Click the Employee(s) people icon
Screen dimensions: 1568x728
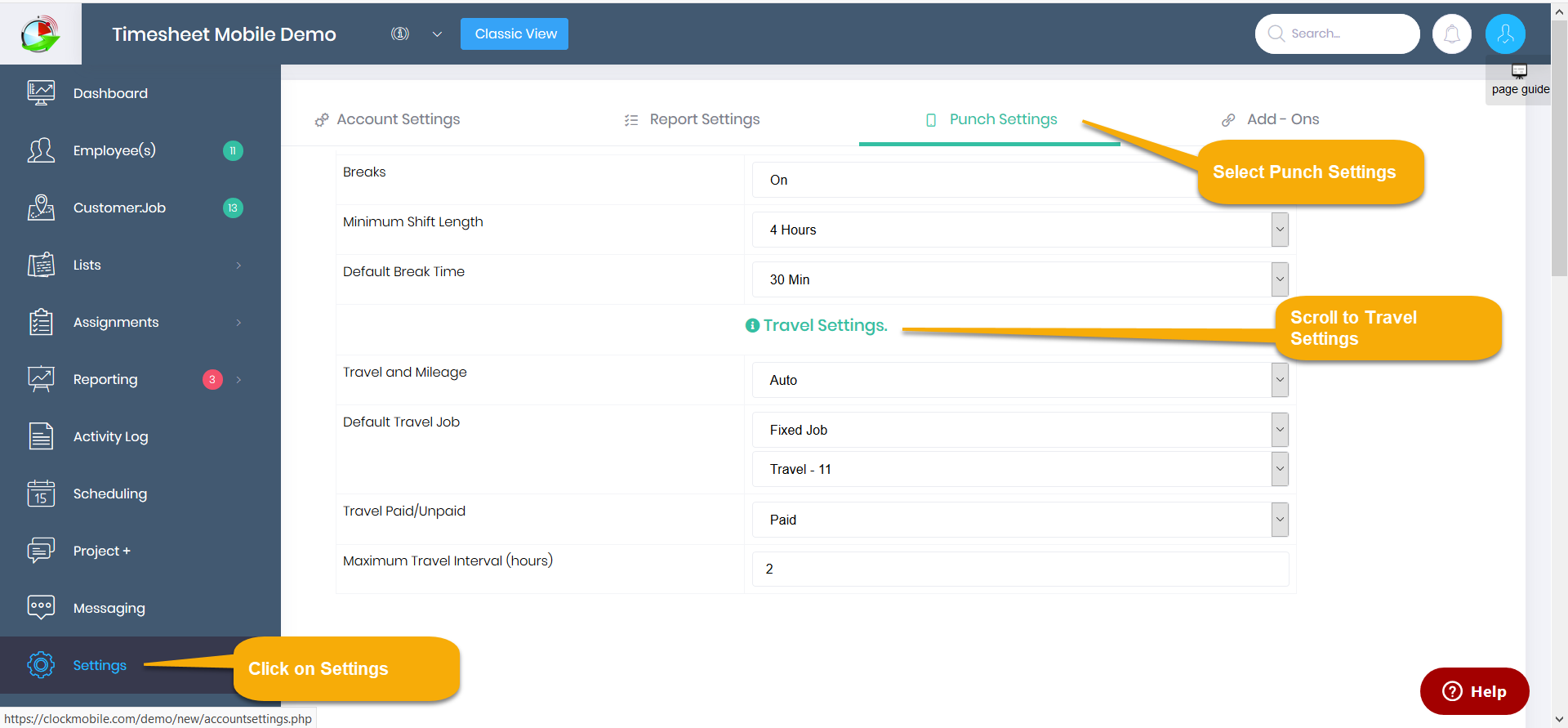[41, 150]
